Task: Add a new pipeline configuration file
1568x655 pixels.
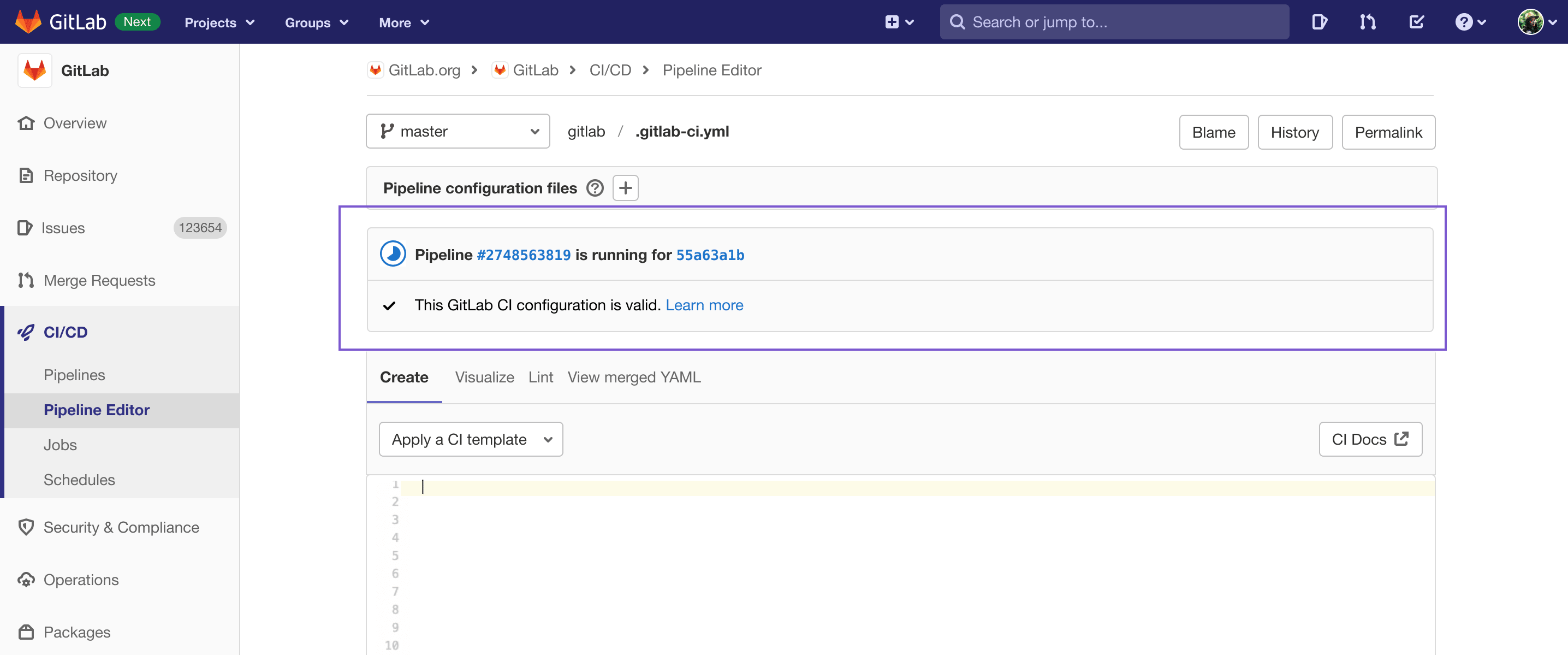Action: click(625, 188)
